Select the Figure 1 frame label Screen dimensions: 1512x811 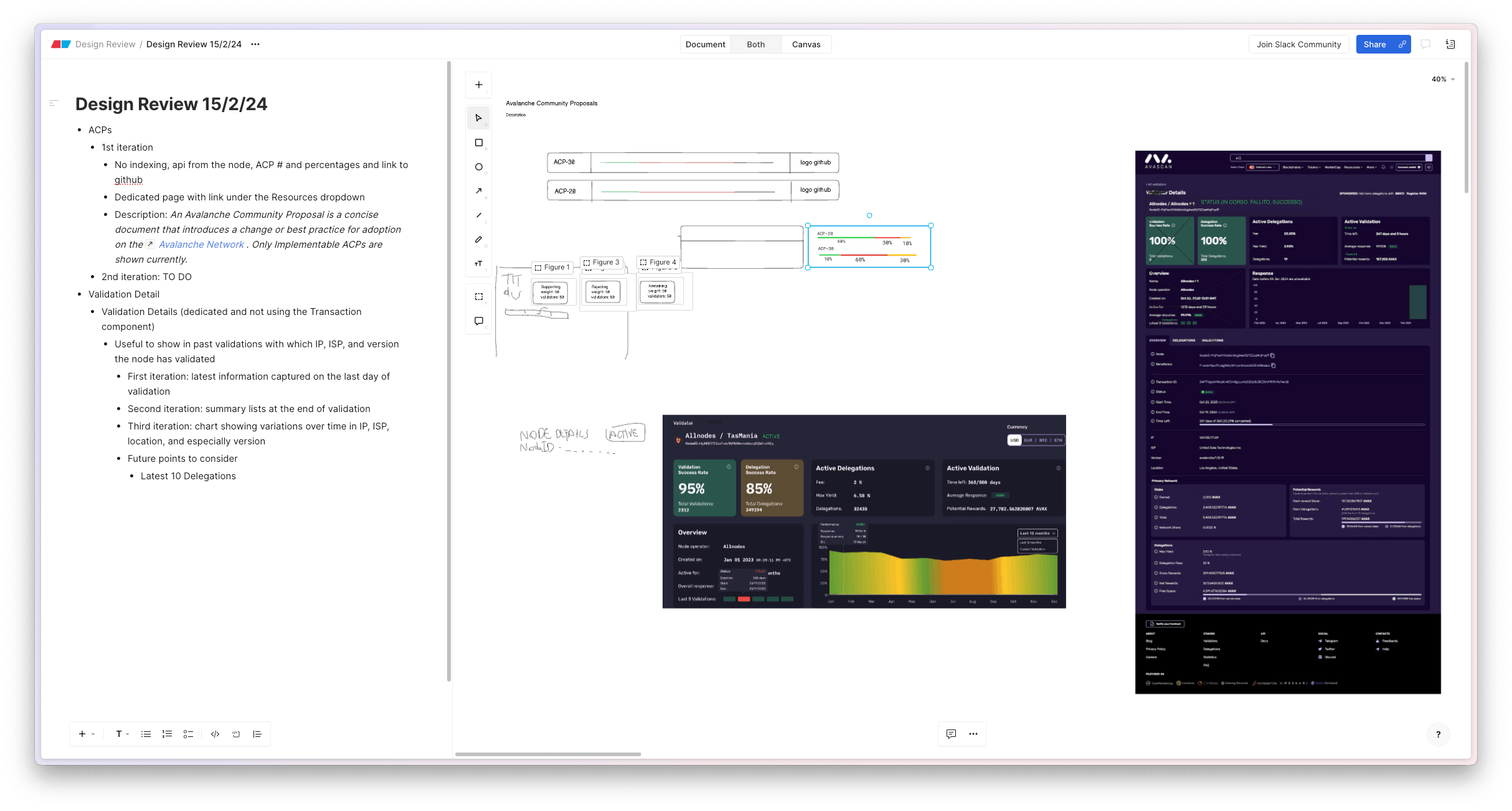tap(552, 268)
